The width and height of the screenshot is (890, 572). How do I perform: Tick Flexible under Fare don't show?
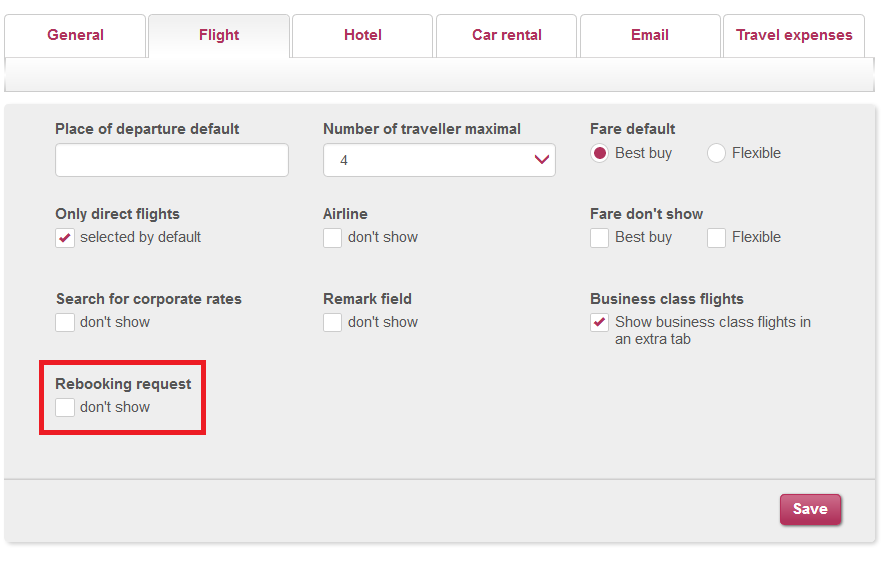[x=716, y=238]
